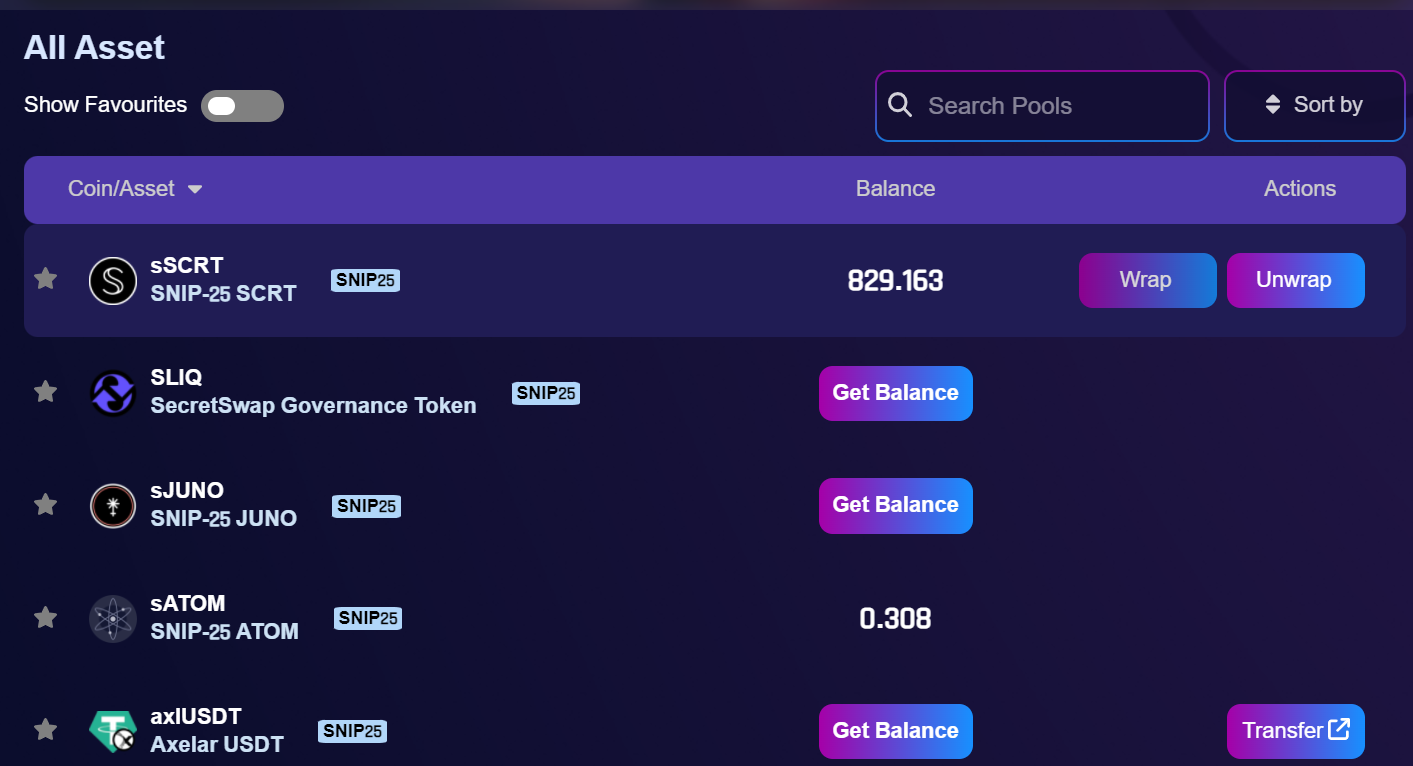The width and height of the screenshot is (1413, 766).
Task: Click the sATOM token logo
Action: (x=113, y=619)
